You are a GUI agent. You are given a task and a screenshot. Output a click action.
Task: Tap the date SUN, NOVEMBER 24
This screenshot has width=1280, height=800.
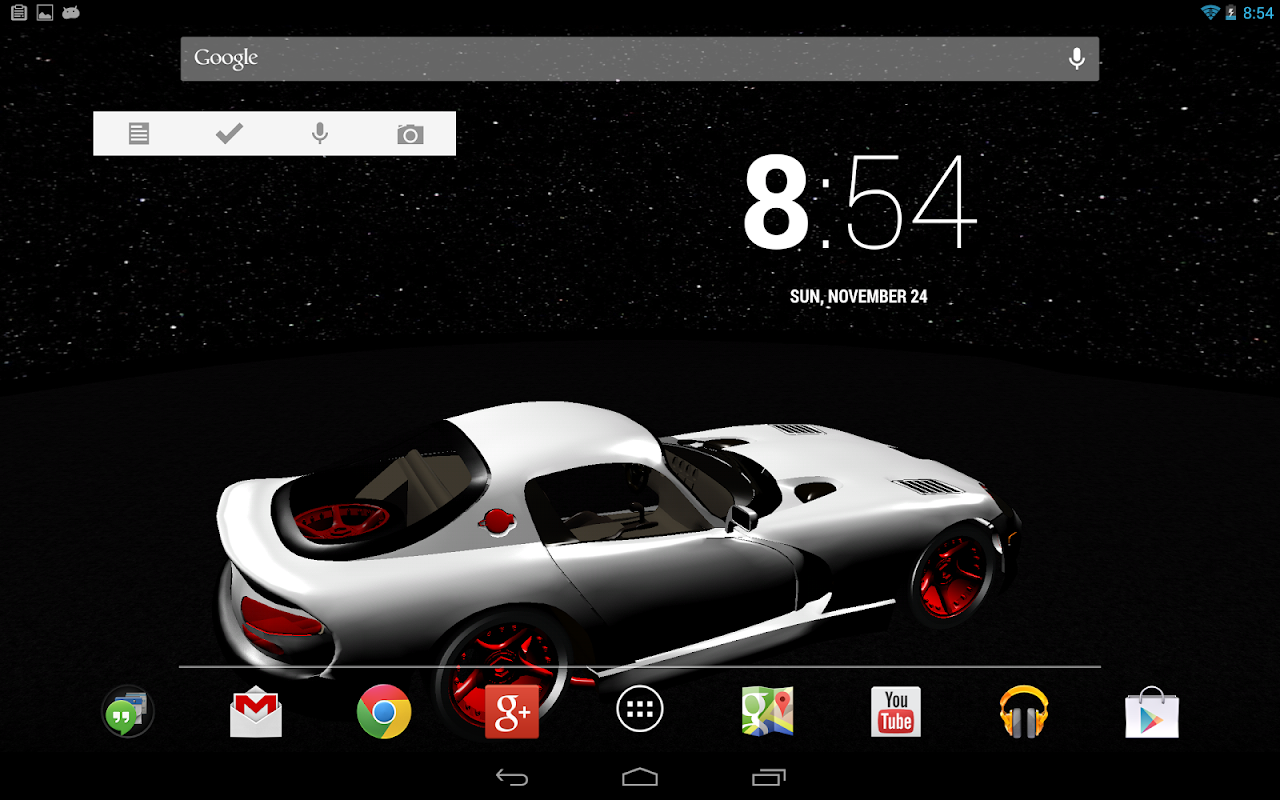point(859,297)
